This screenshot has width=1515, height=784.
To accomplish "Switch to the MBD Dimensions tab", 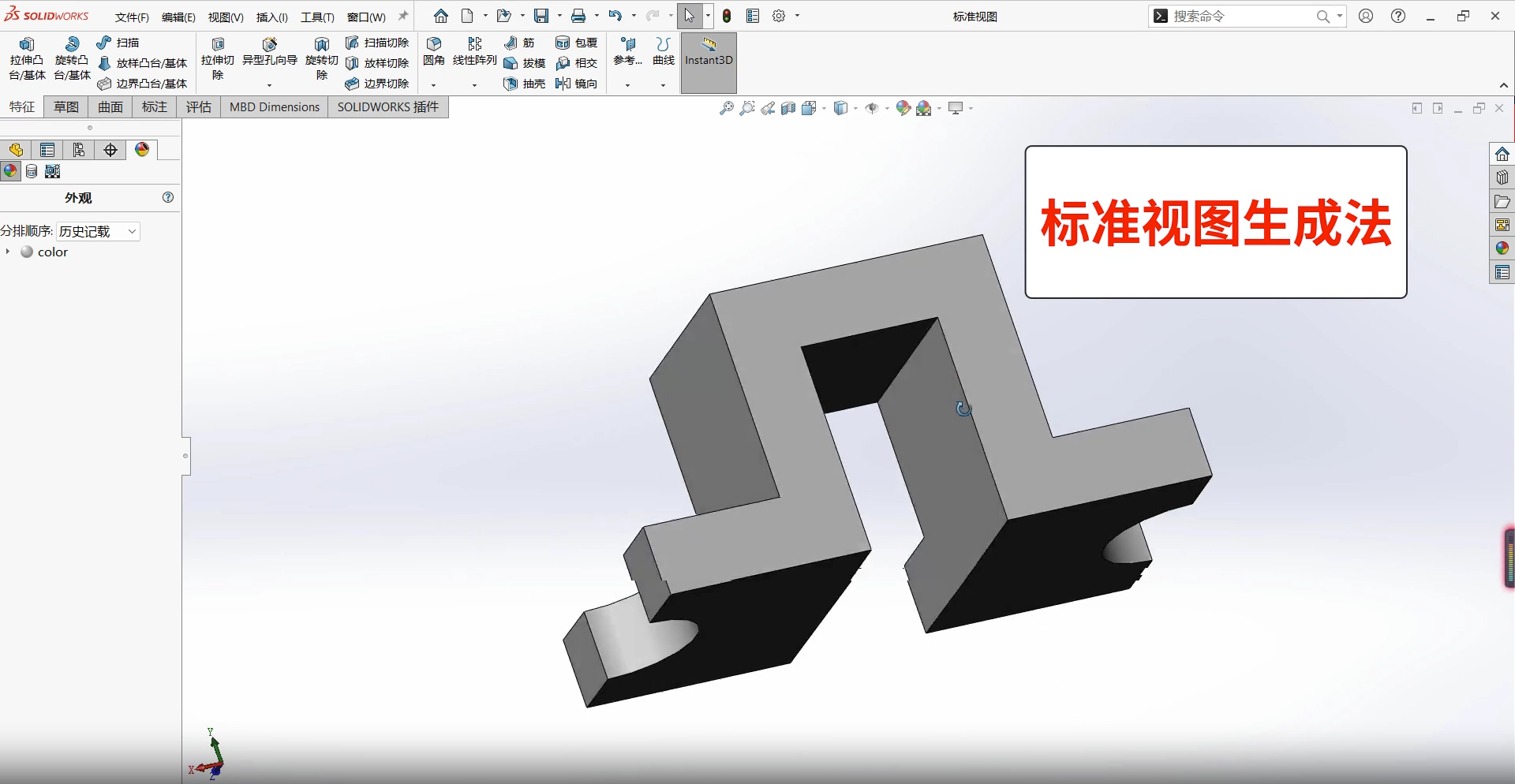I will [274, 107].
